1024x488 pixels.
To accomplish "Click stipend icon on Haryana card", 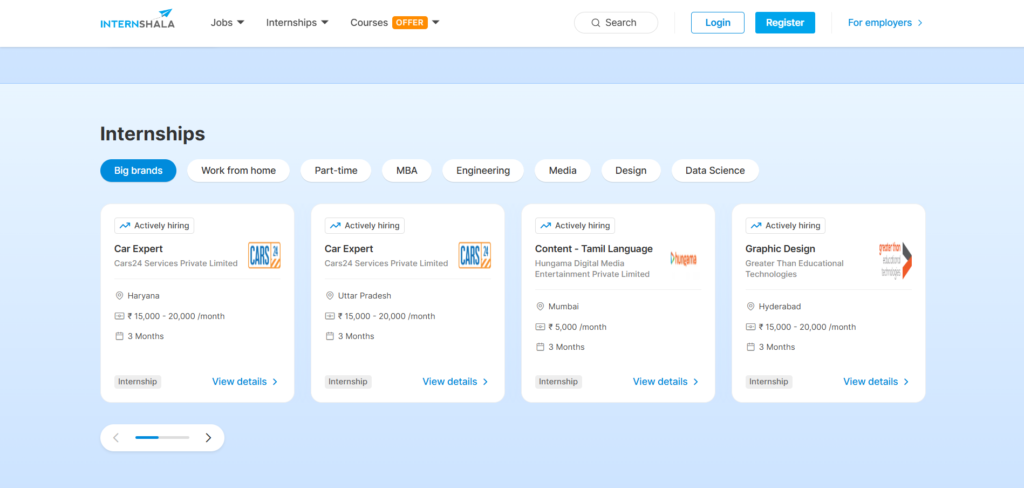I will pyautogui.click(x=120, y=316).
